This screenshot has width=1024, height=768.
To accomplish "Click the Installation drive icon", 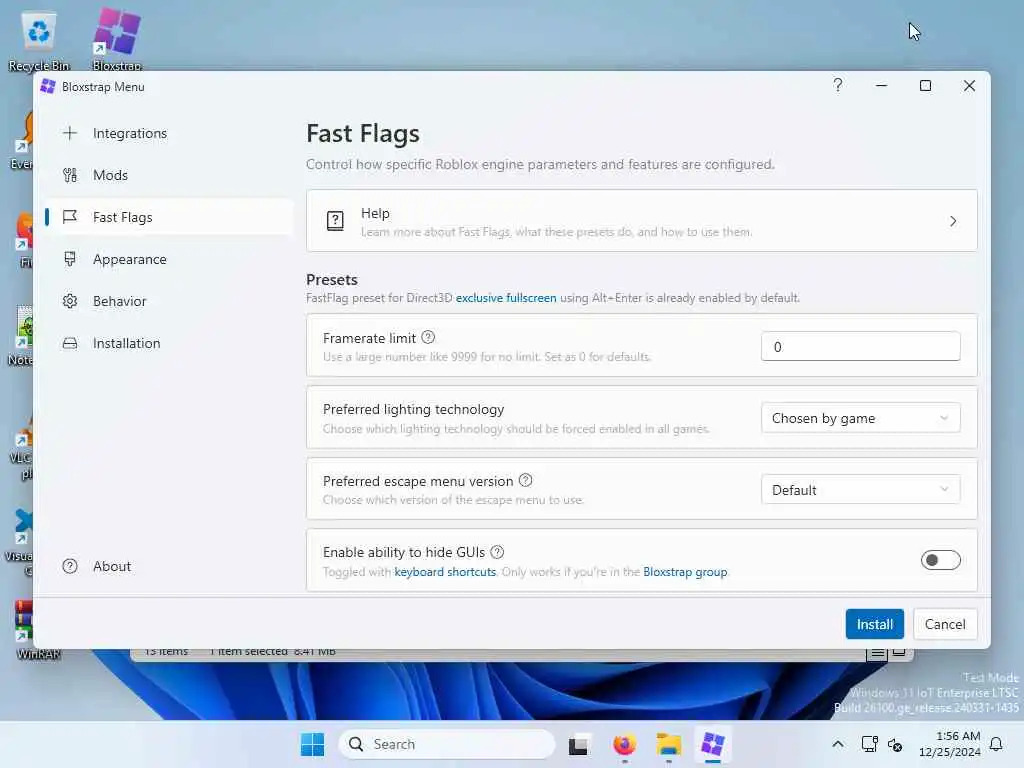I will [70, 343].
